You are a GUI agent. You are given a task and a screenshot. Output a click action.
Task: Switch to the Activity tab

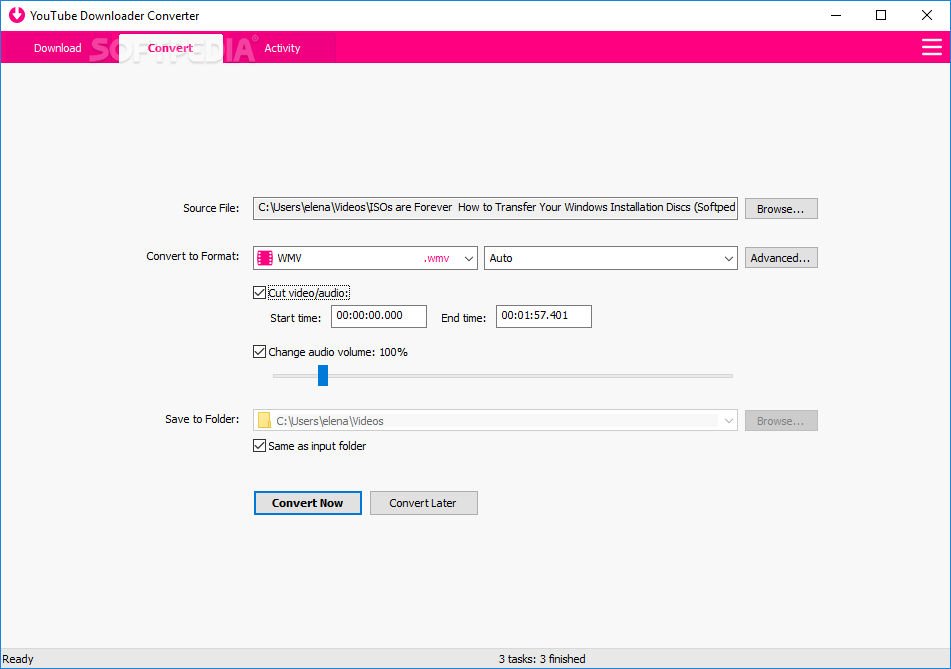[282, 48]
